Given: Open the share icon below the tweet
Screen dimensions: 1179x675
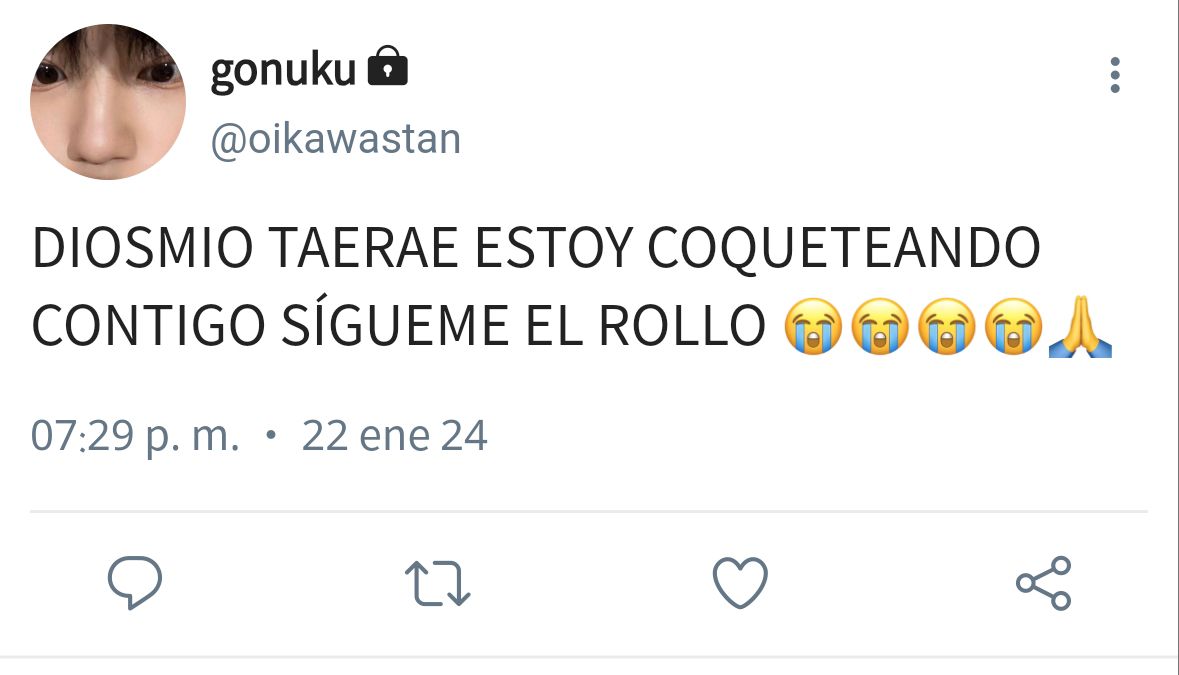Looking at the screenshot, I should coord(1044,583).
